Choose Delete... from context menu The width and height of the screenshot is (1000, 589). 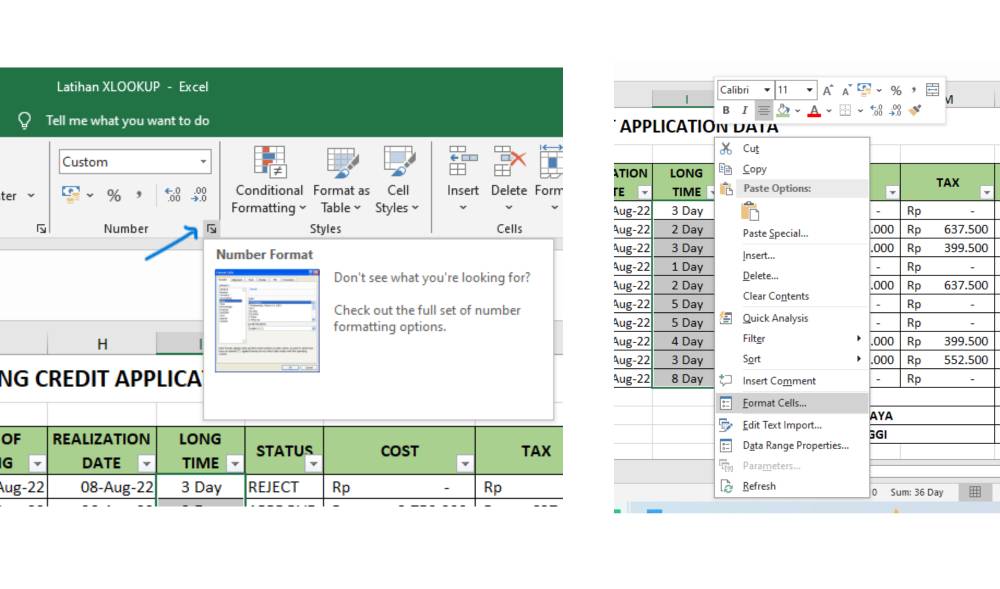[792, 276]
